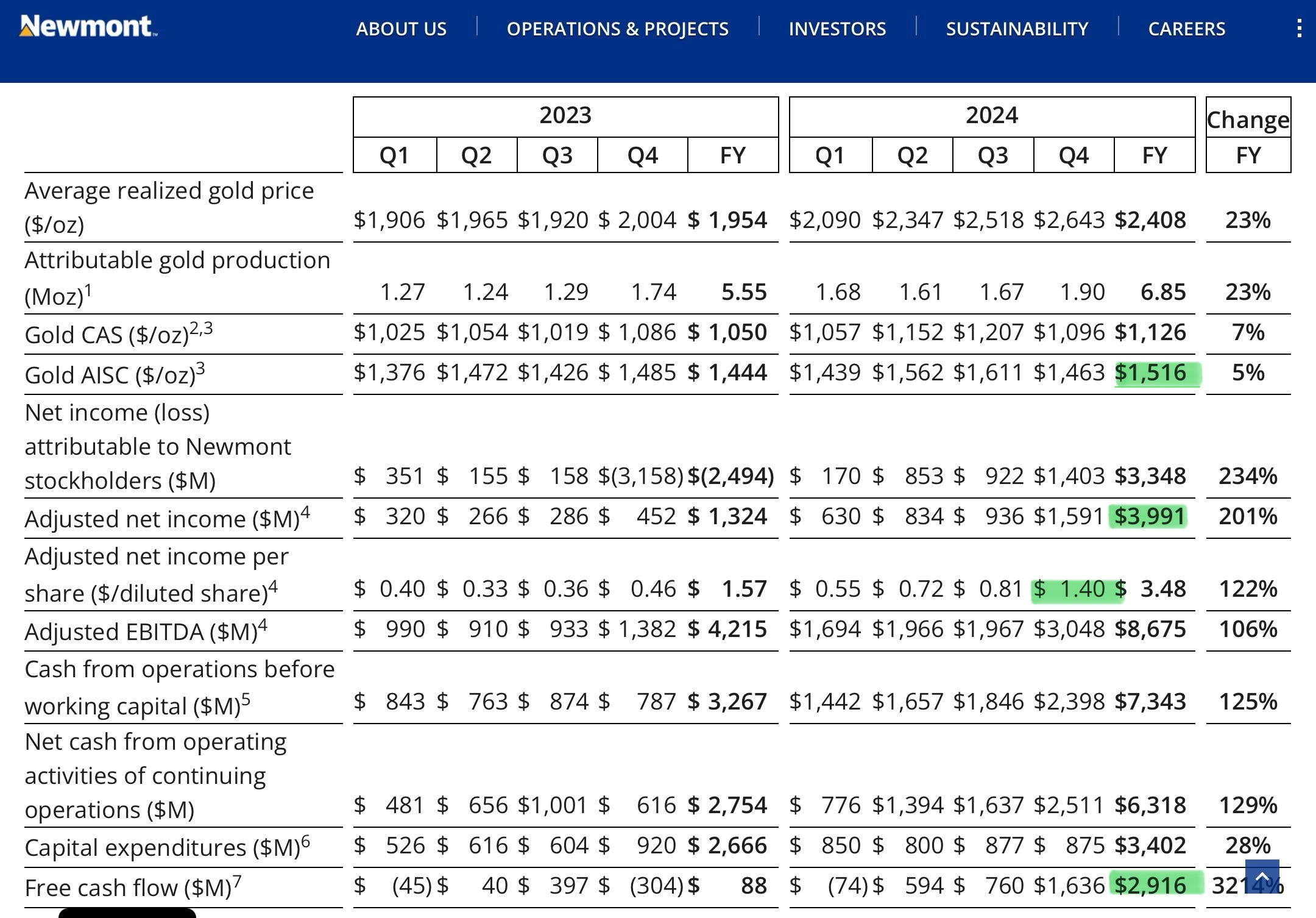Viewport: 1316px width, 918px height.
Task: Select 2023 FY Gold AISC $1,444
Action: point(727,373)
